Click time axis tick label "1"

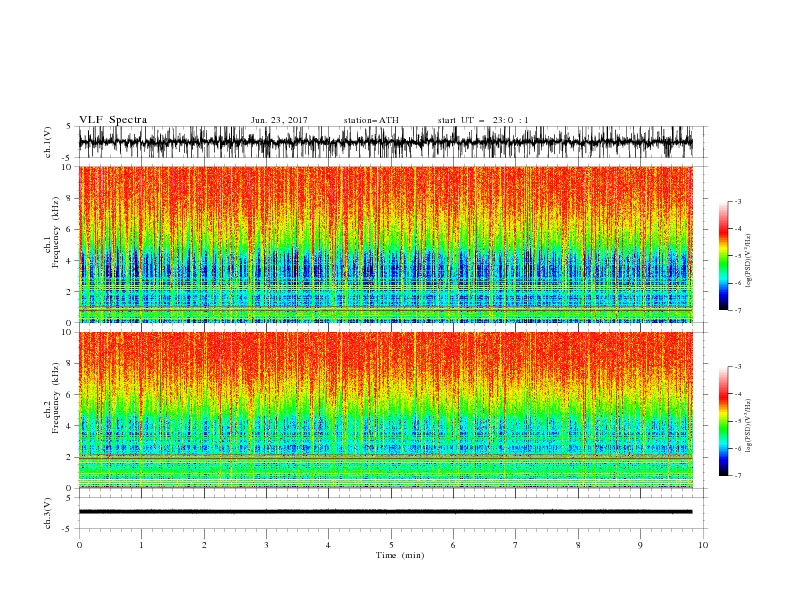(141, 545)
